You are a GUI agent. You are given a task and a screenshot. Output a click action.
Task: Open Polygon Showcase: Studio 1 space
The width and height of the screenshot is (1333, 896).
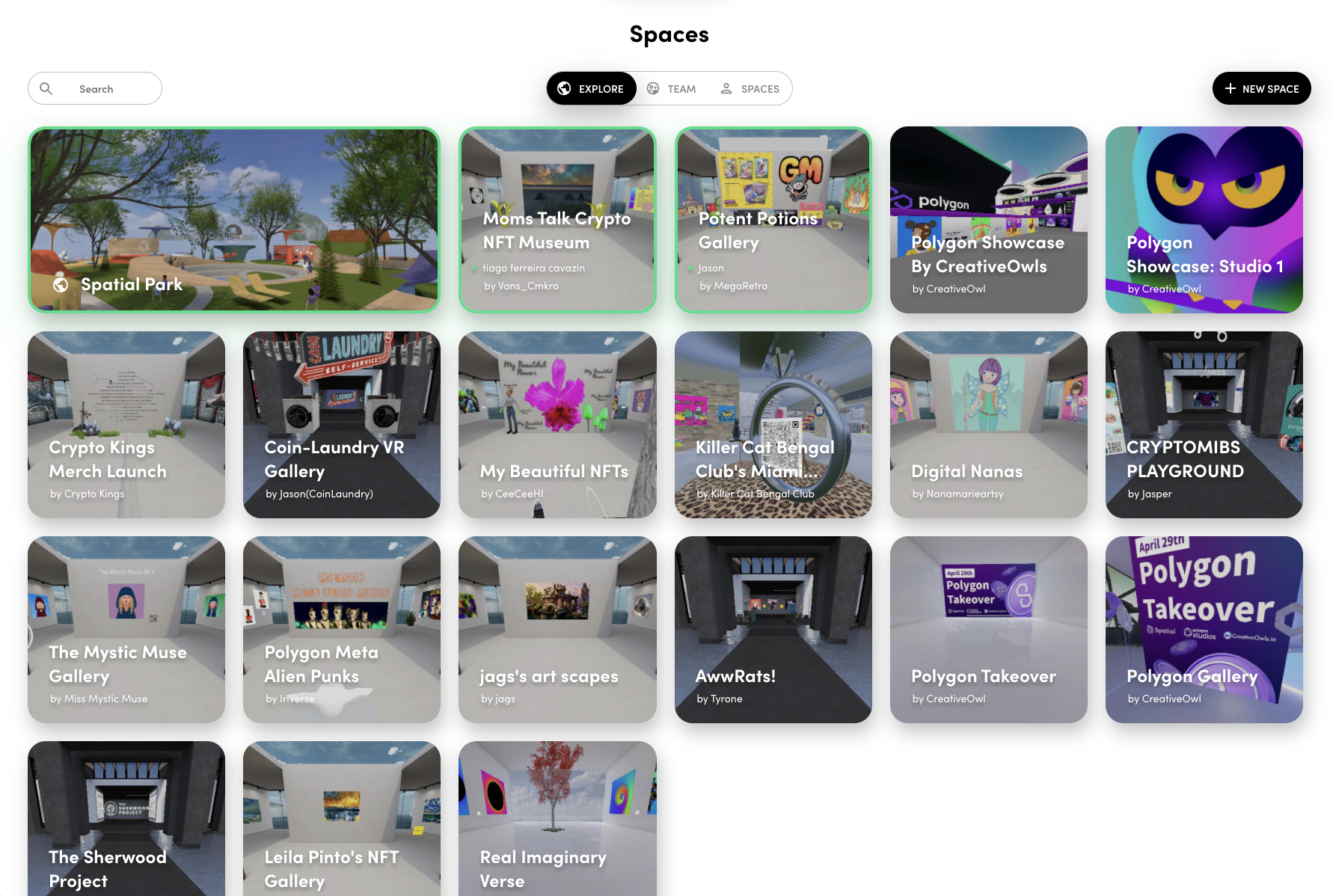click(x=1204, y=220)
